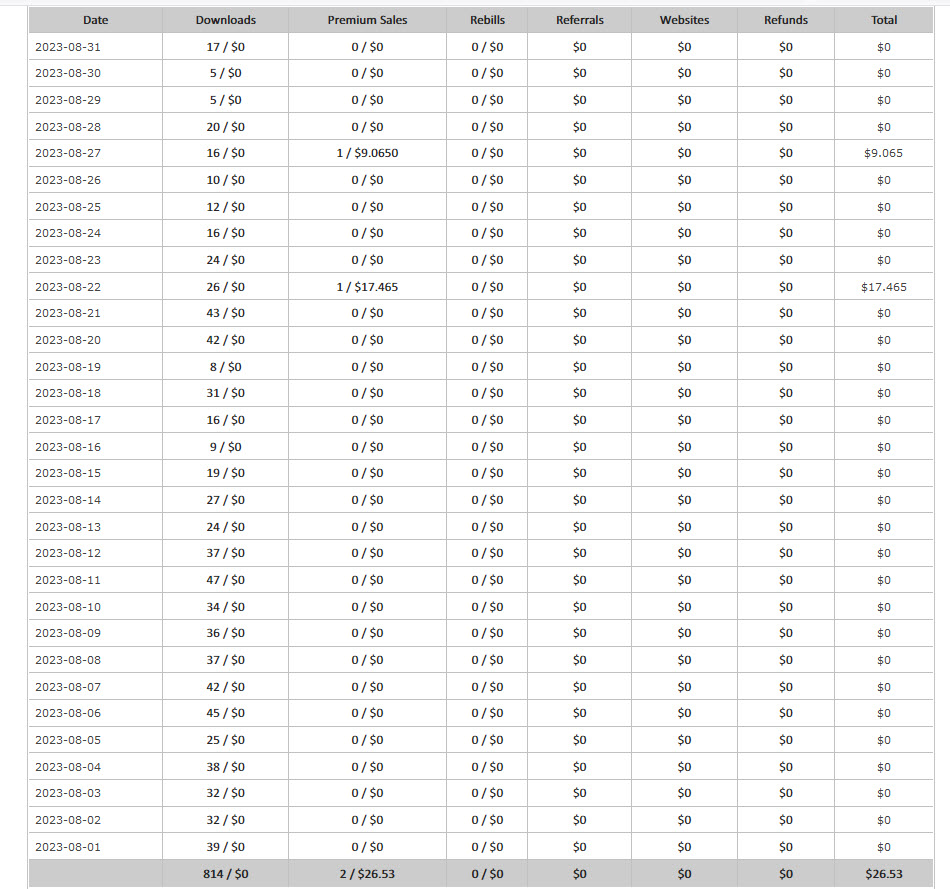
Task: Click premium sale value 1 / $9.0650
Action: click(367, 153)
